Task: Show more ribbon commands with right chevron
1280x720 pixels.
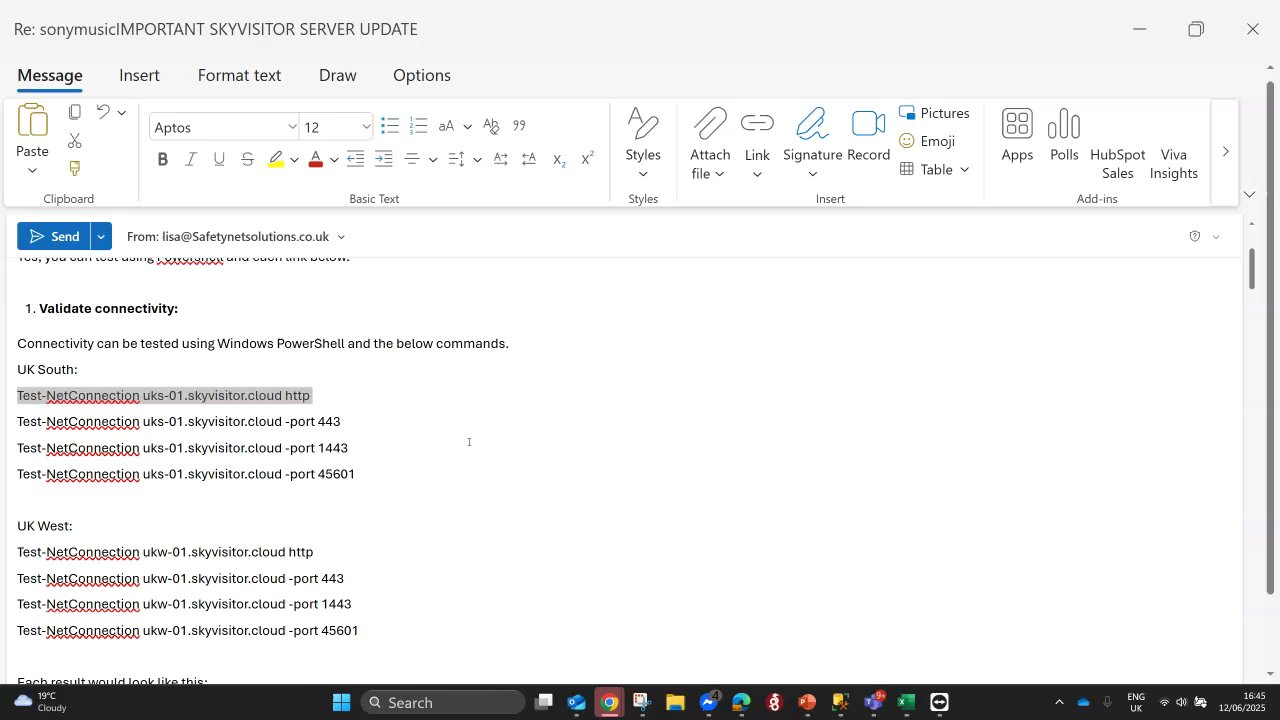Action: 1225,152
